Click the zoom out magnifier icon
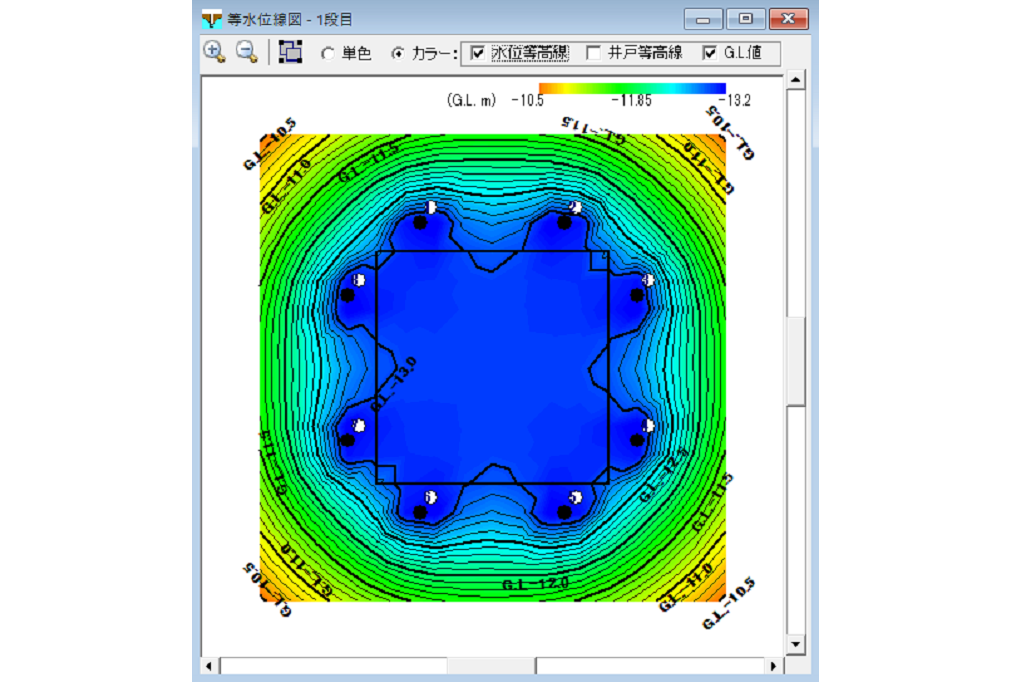1024x682 pixels. [247, 52]
